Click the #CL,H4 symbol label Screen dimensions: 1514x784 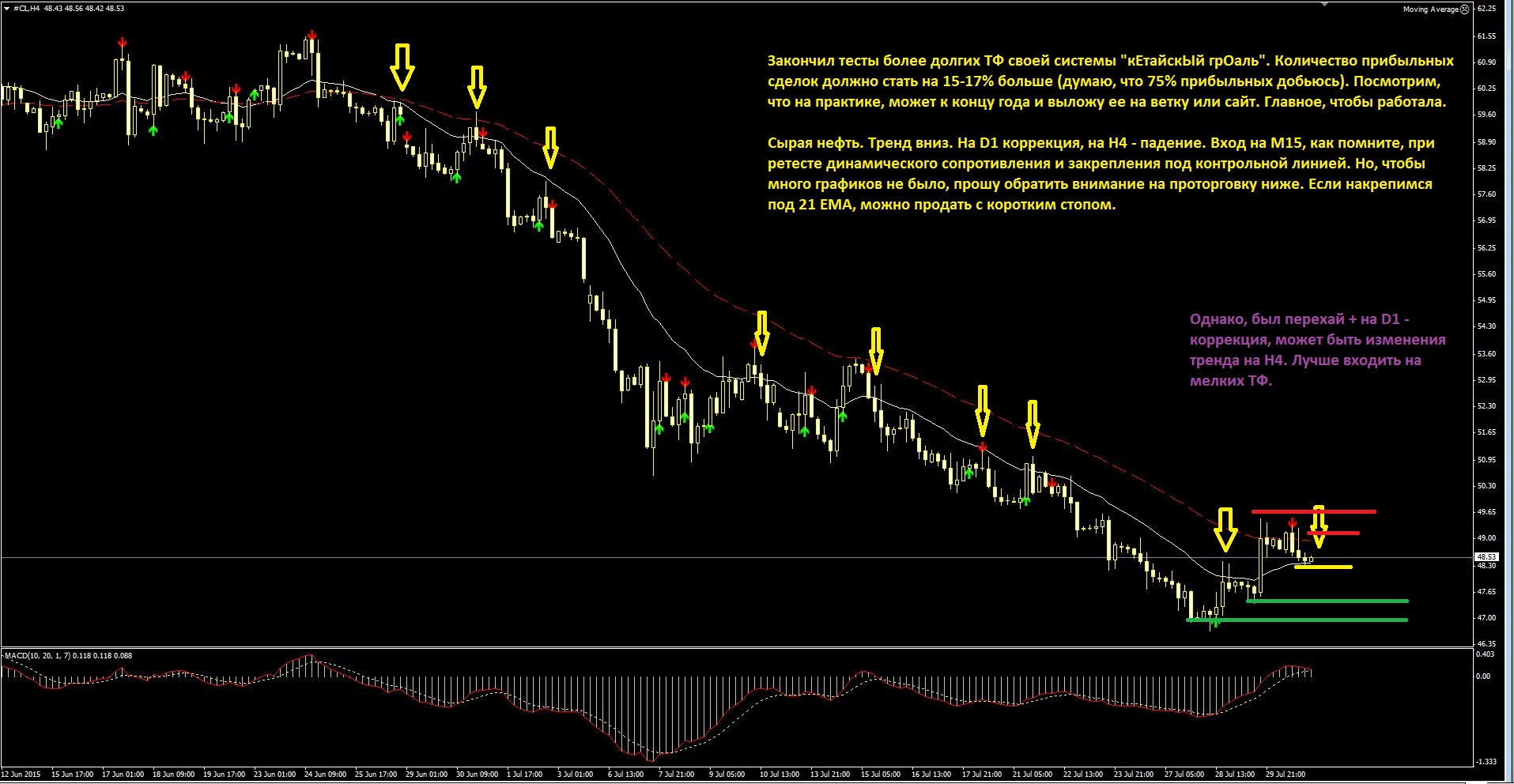[27, 9]
